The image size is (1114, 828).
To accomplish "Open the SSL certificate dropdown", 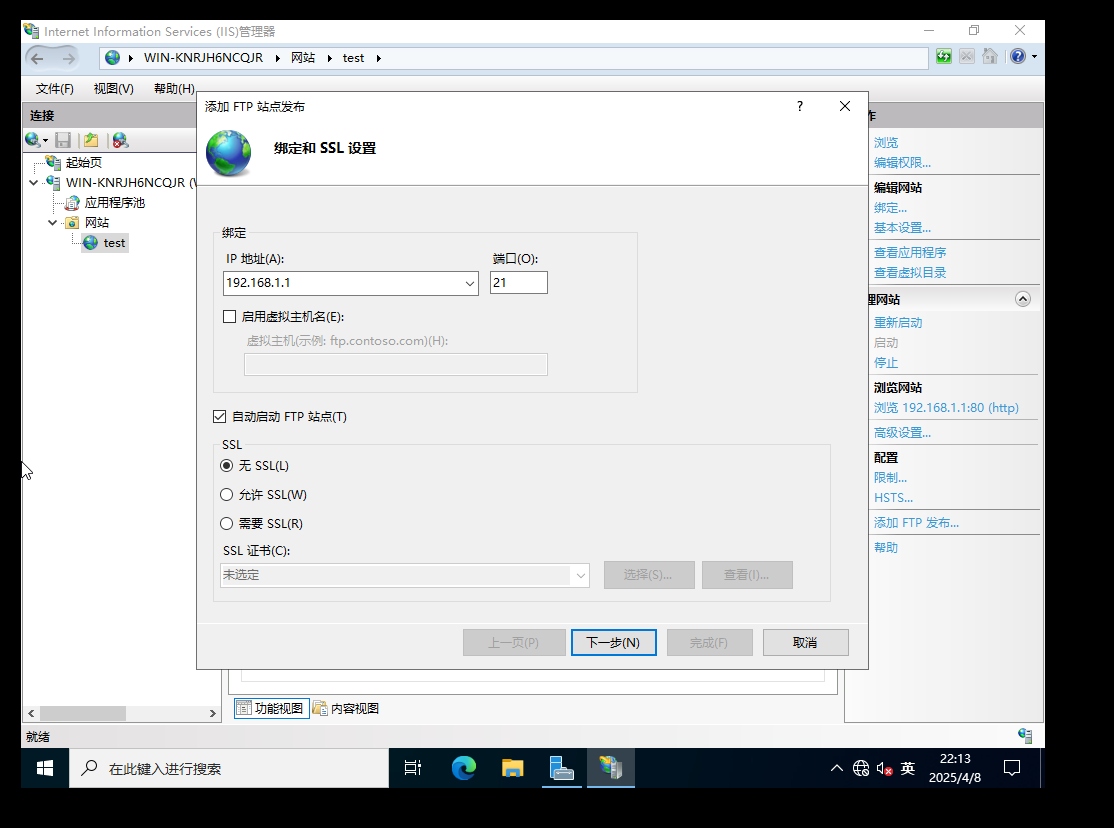I will (580, 575).
